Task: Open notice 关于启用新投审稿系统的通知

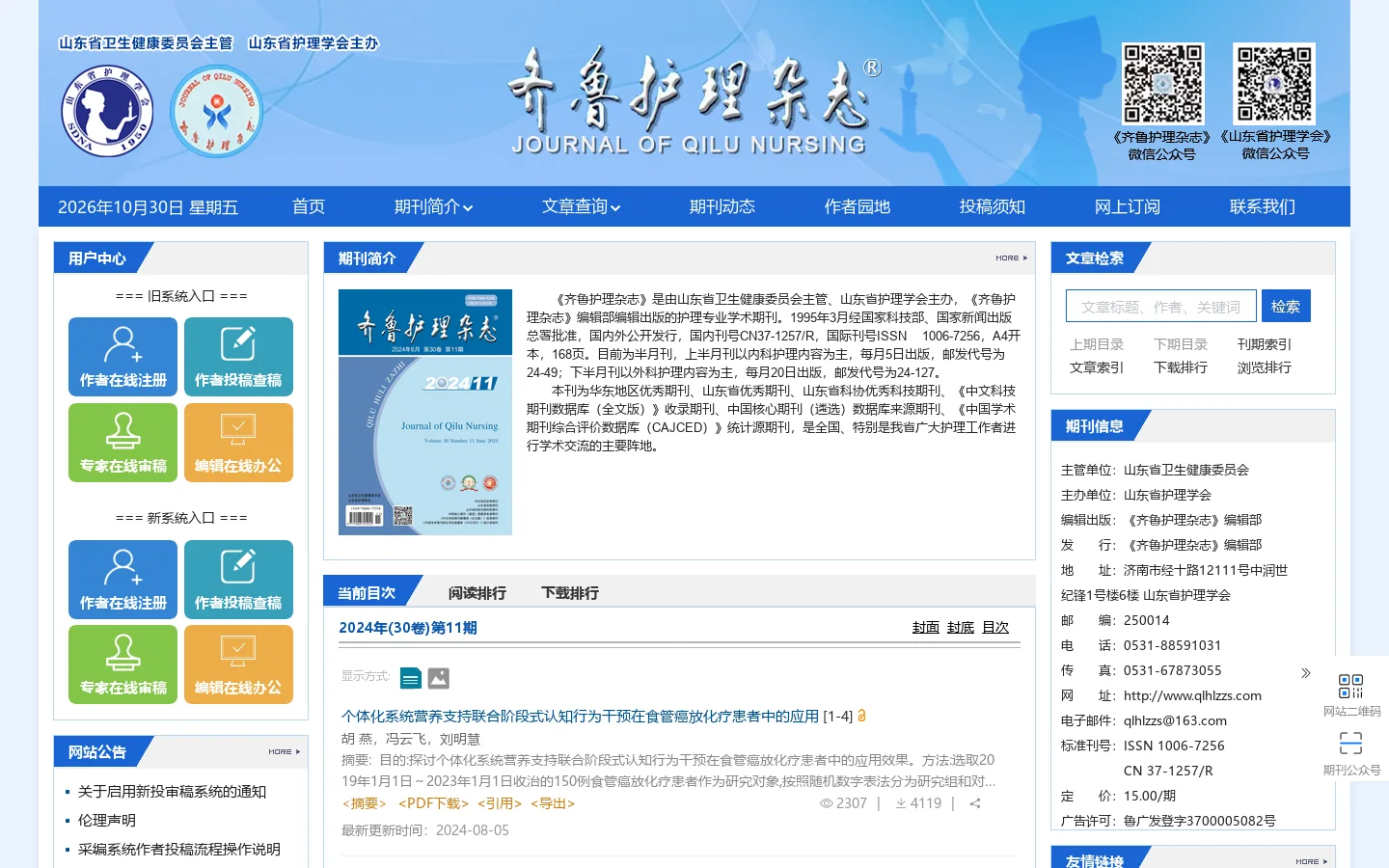Action: (172, 792)
